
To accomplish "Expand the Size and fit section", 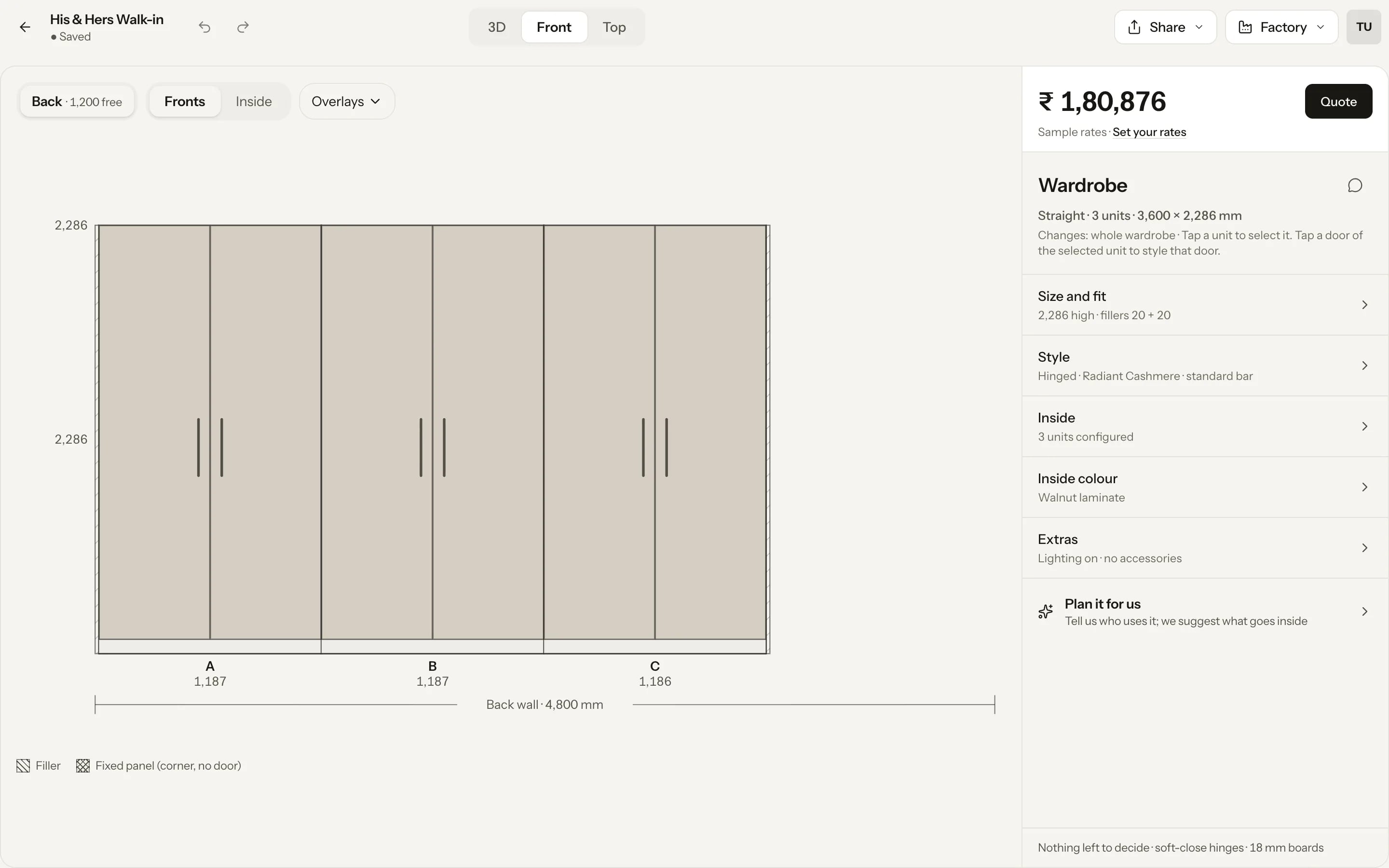I will pos(1205,305).
